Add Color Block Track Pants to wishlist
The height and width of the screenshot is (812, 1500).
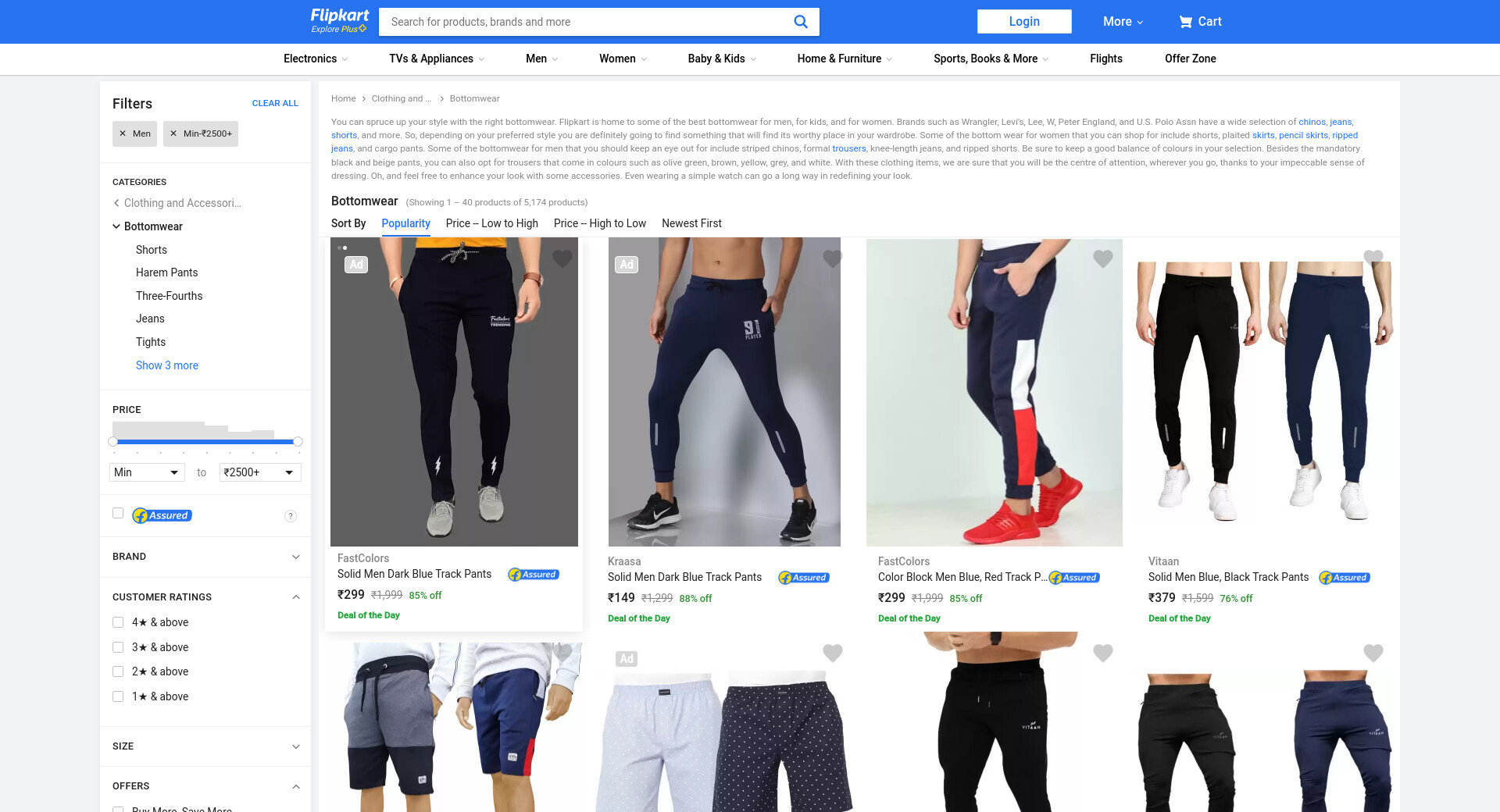coord(1103,258)
